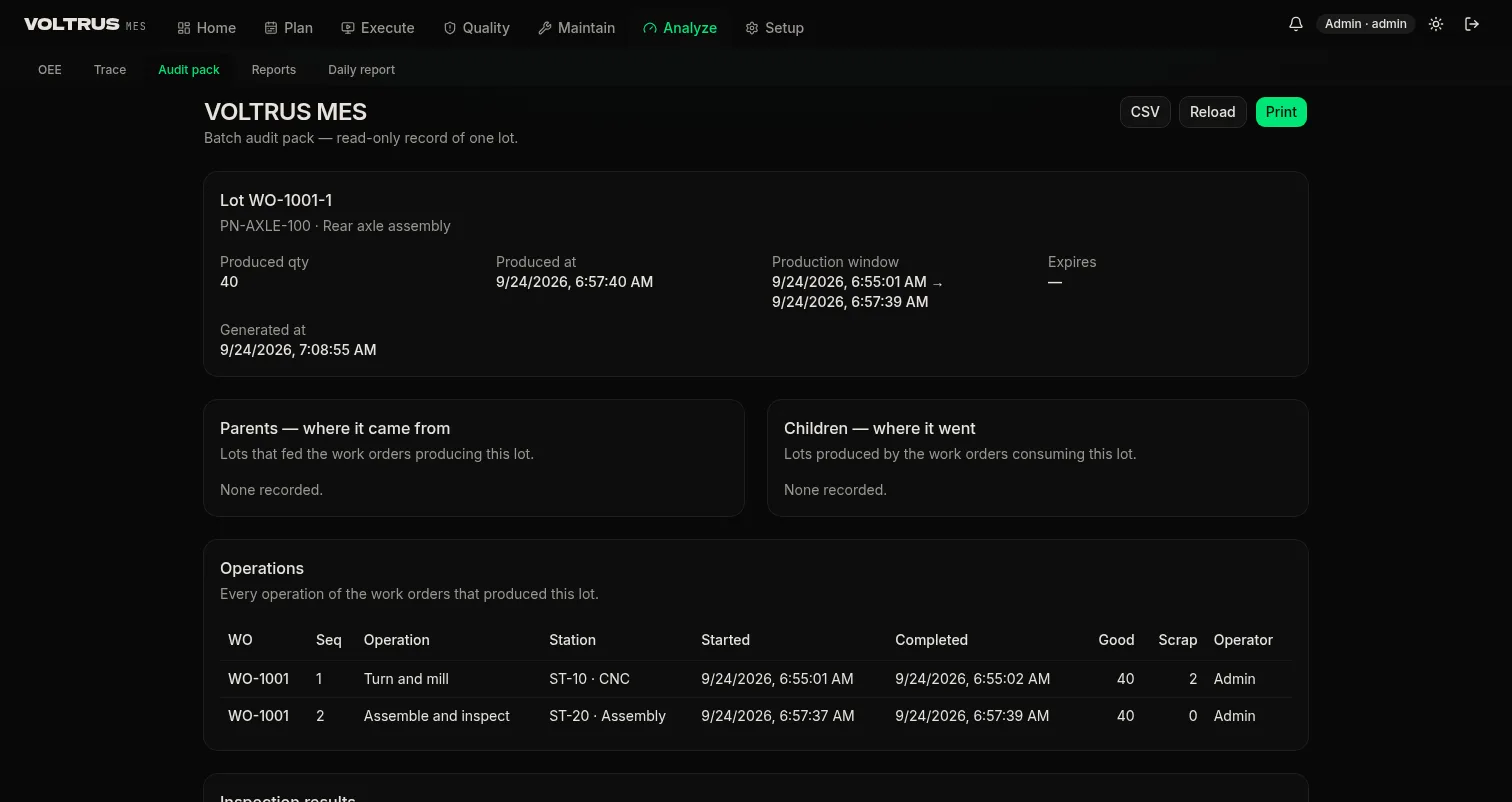The height and width of the screenshot is (802, 1512).
Task: Reload the audit pack
Action: click(1213, 112)
